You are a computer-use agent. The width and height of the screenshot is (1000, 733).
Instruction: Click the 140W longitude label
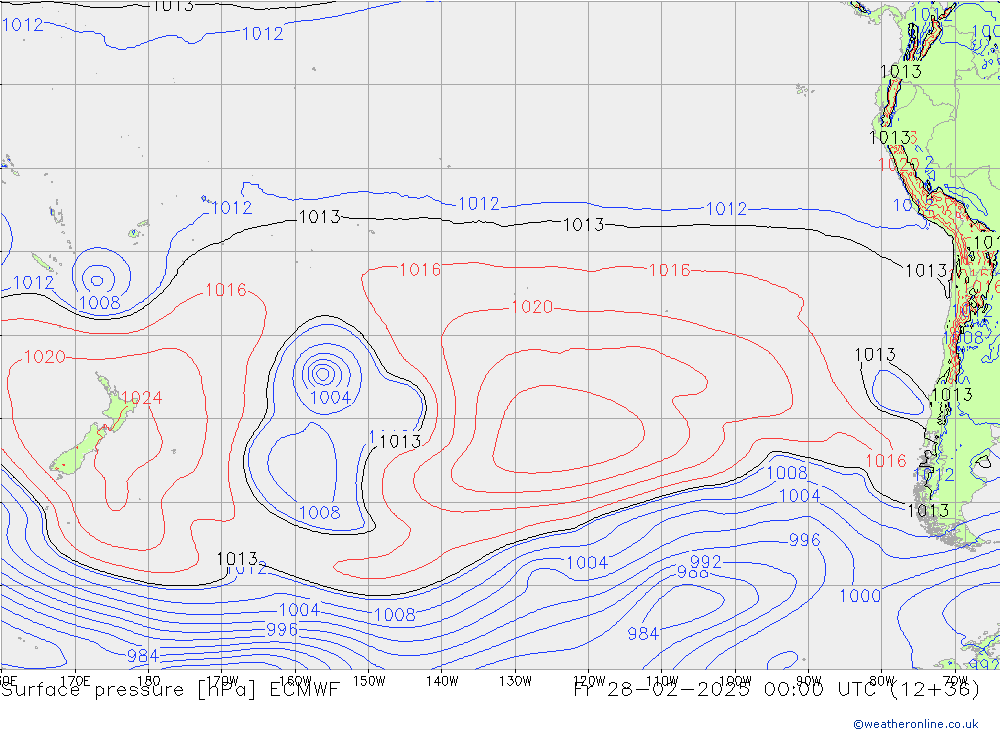click(x=442, y=681)
